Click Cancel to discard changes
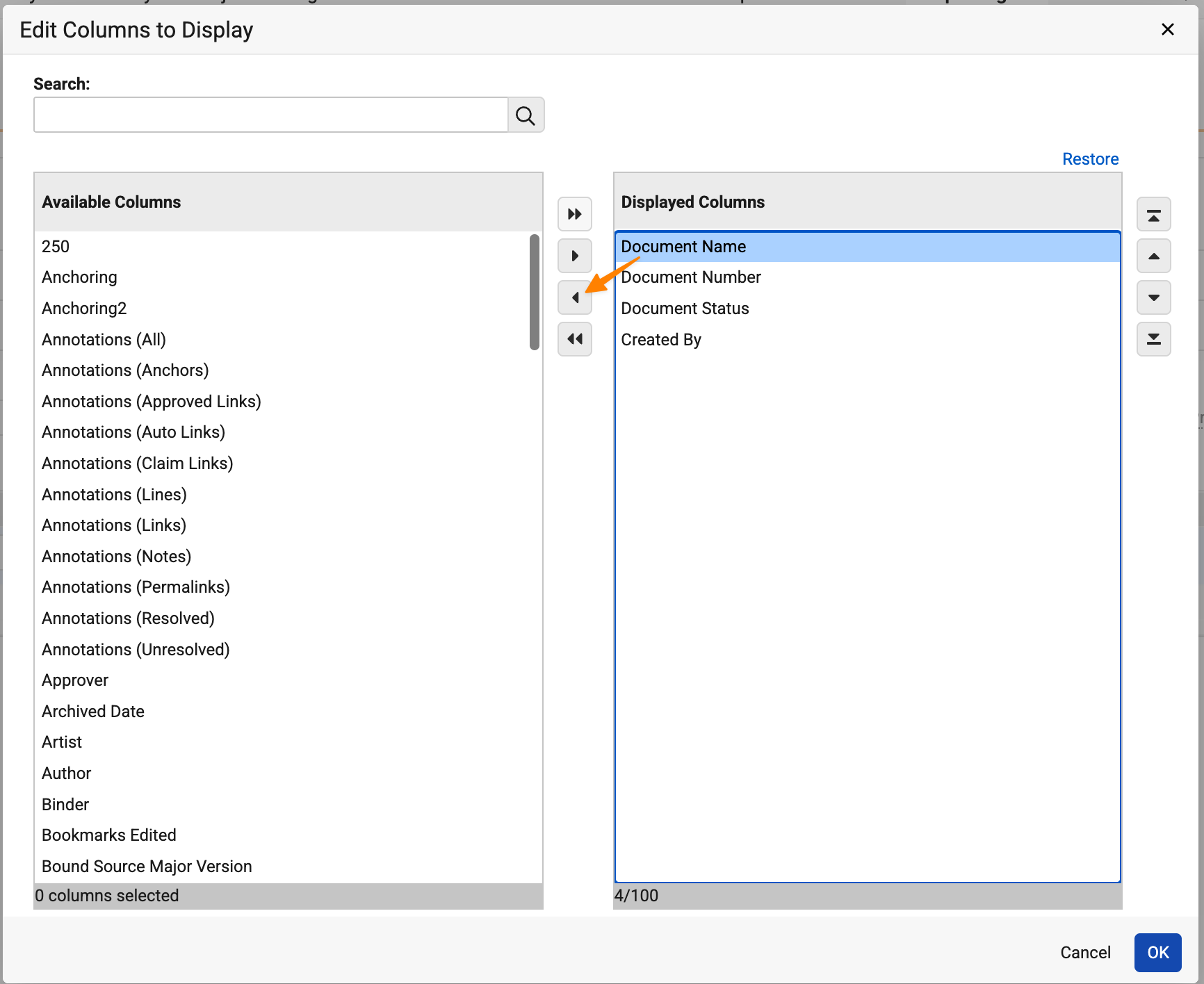Viewport: 1204px width, 984px height. [1085, 952]
